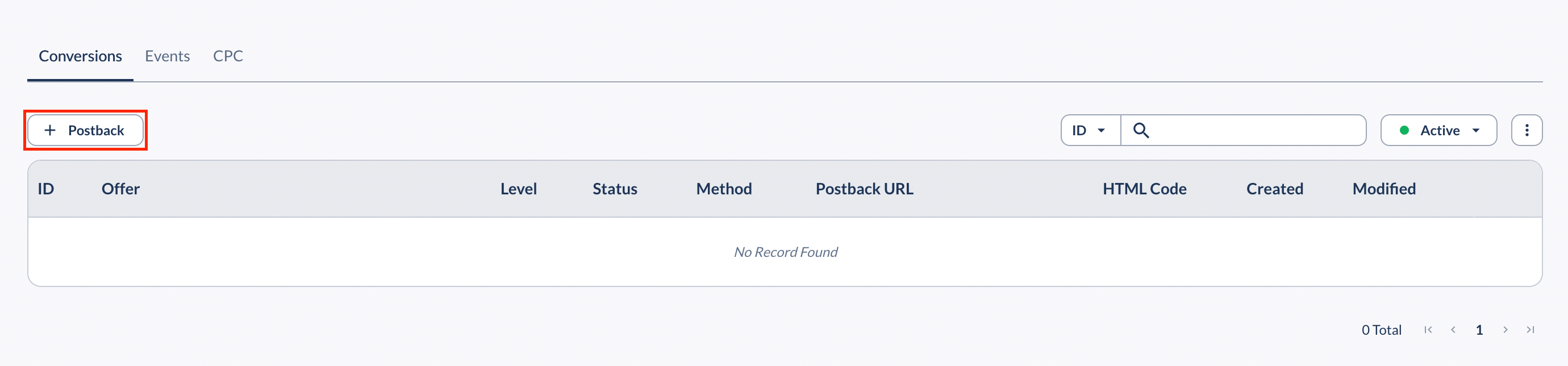The height and width of the screenshot is (366, 1568).
Task: Select page number 1
Action: coord(1479,330)
